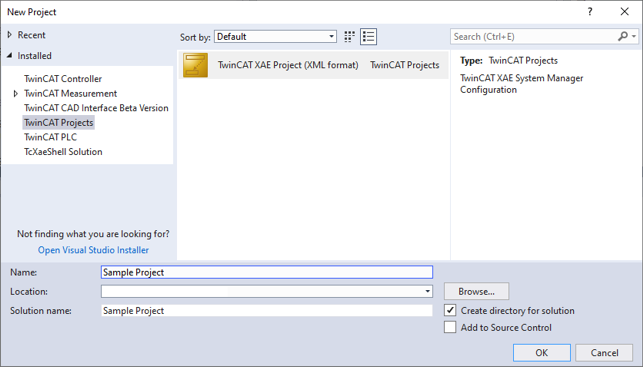Close the New Project dialog
The height and width of the screenshot is (367, 643).
click(624, 12)
